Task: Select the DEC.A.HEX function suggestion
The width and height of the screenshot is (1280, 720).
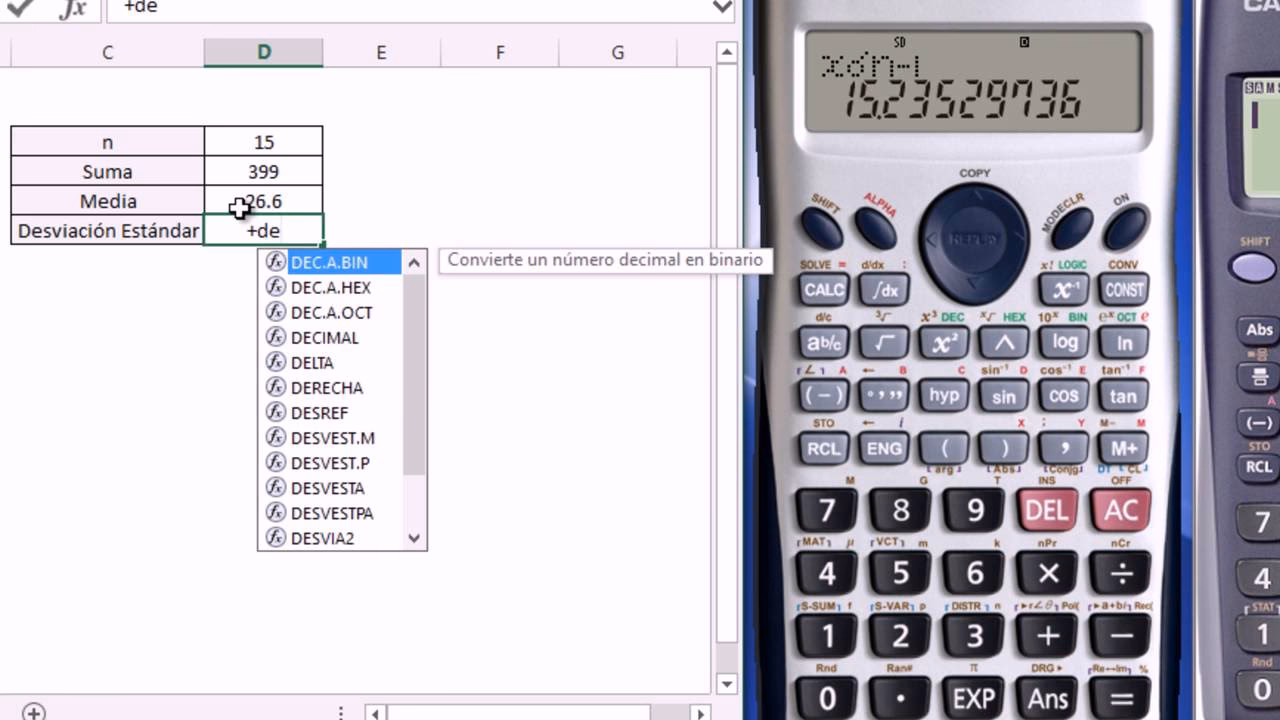Action: pos(333,287)
